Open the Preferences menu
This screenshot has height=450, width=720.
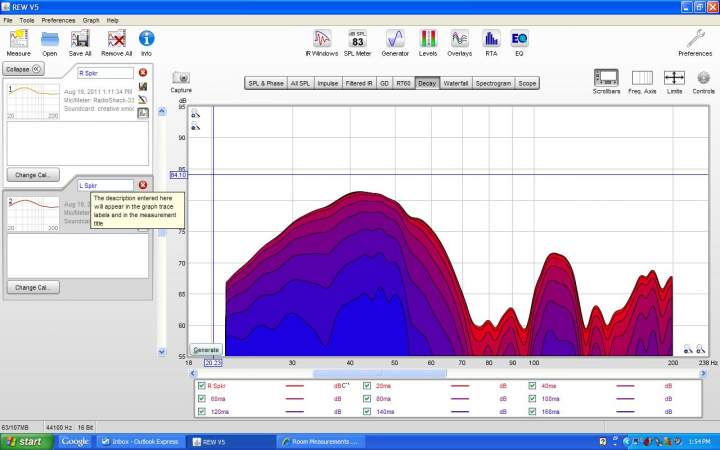click(58, 20)
